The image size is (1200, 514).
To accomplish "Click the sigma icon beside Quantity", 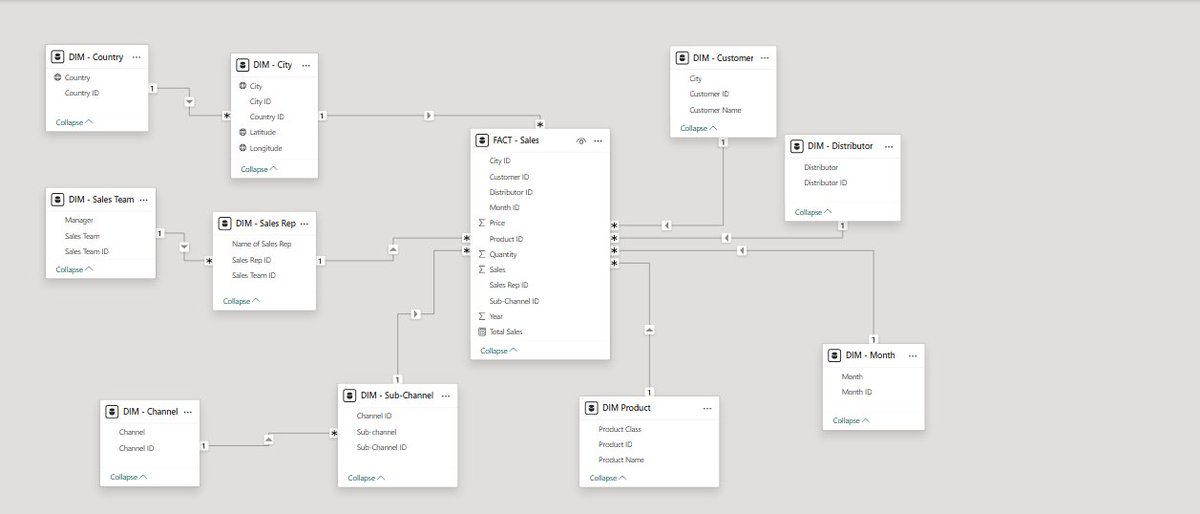I will [482, 255].
